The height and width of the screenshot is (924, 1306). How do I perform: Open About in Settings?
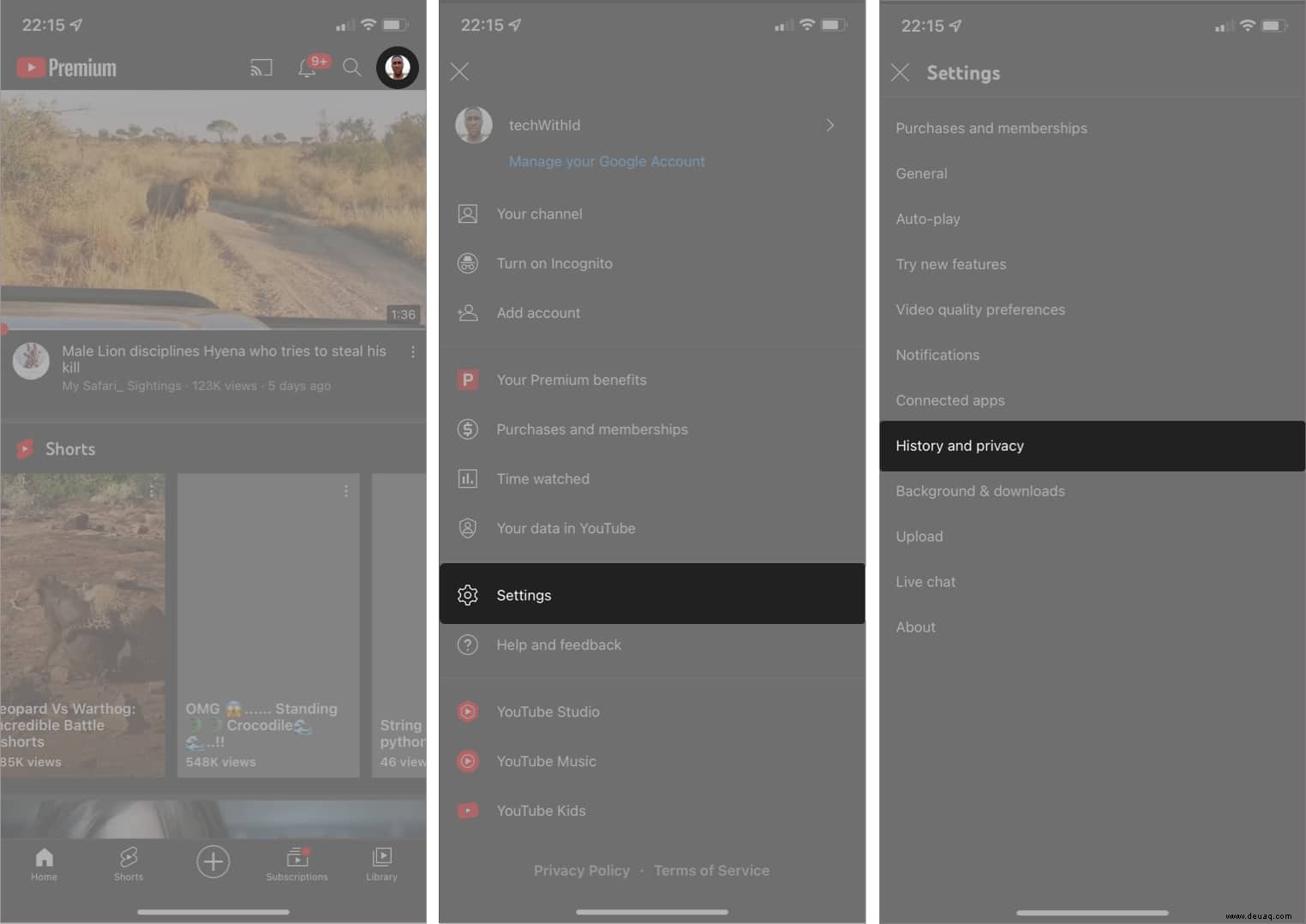pyautogui.click(x=1093, y=628)
